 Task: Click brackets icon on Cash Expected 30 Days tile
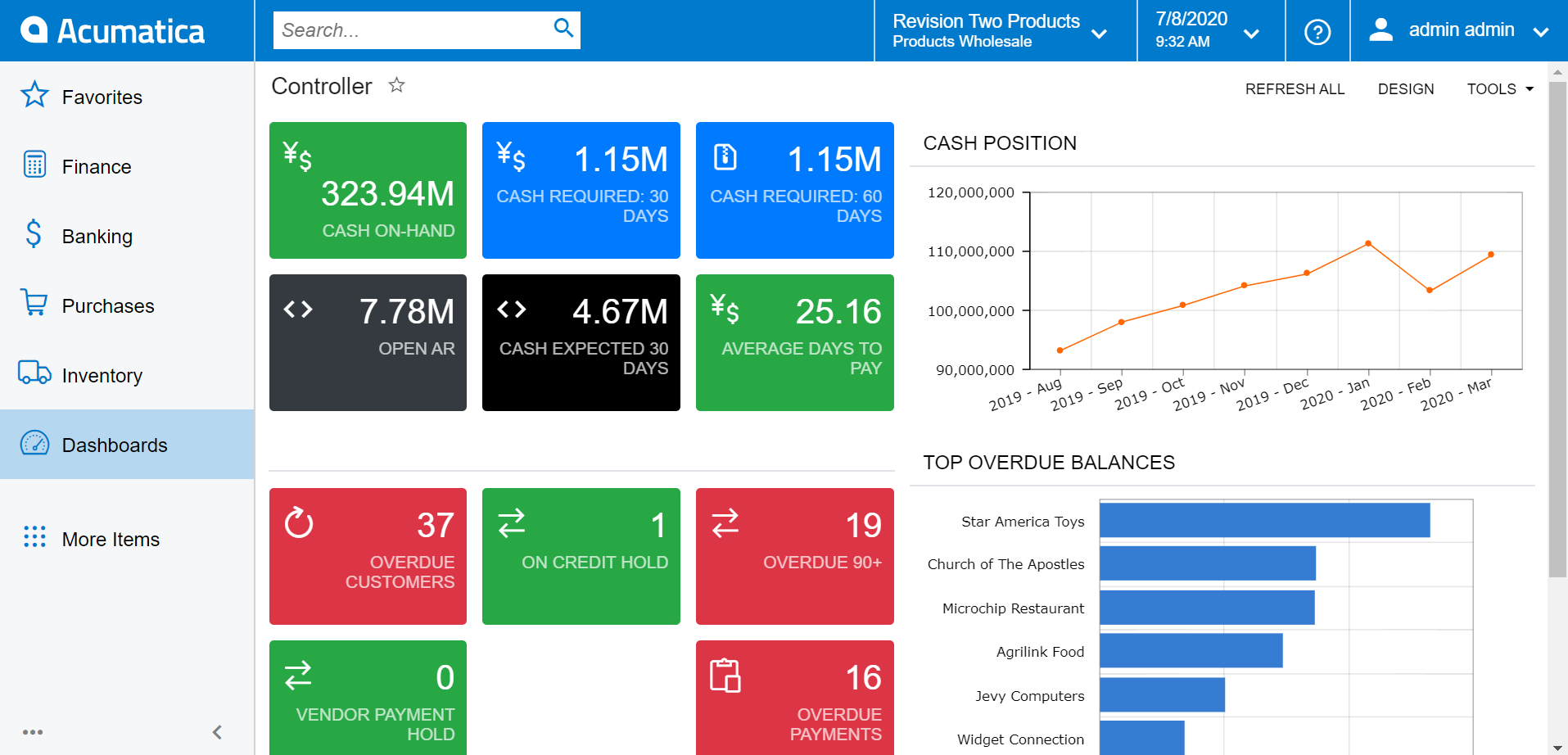click(x=512, y=309)
